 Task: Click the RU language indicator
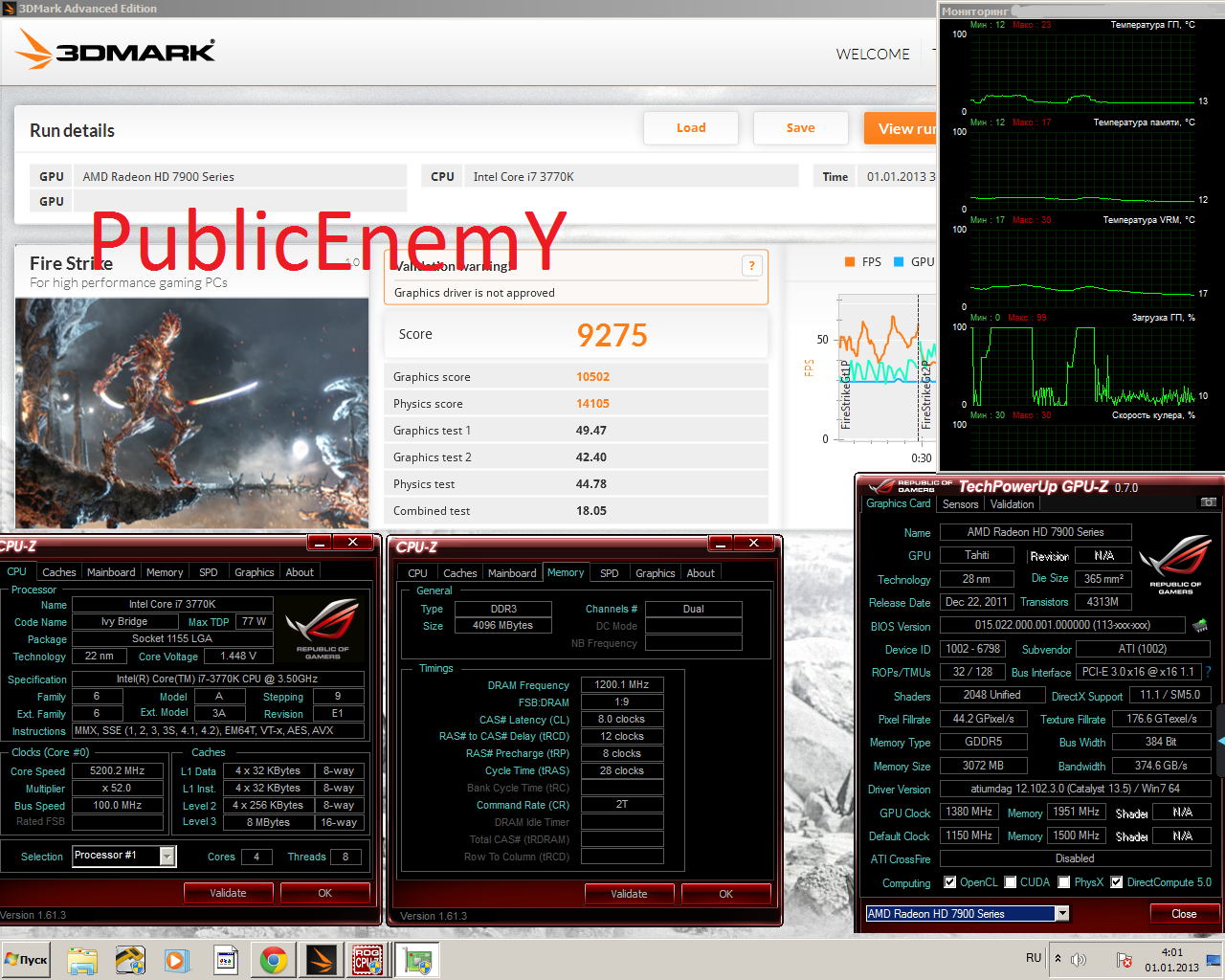pyautogui.click(x=1034, y=958)
